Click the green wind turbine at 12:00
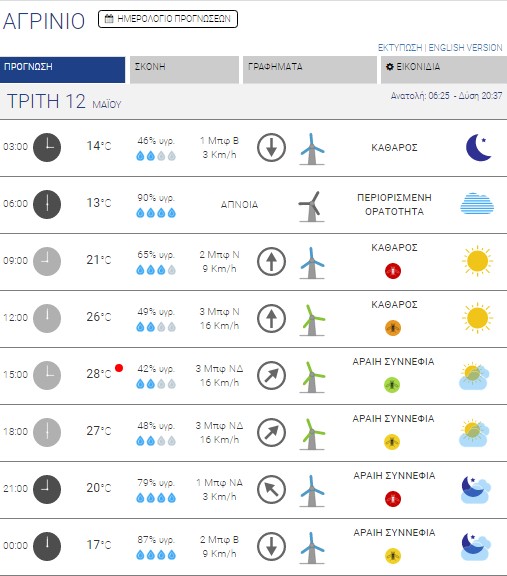This screenshot has width=507, height=576. 312,320
